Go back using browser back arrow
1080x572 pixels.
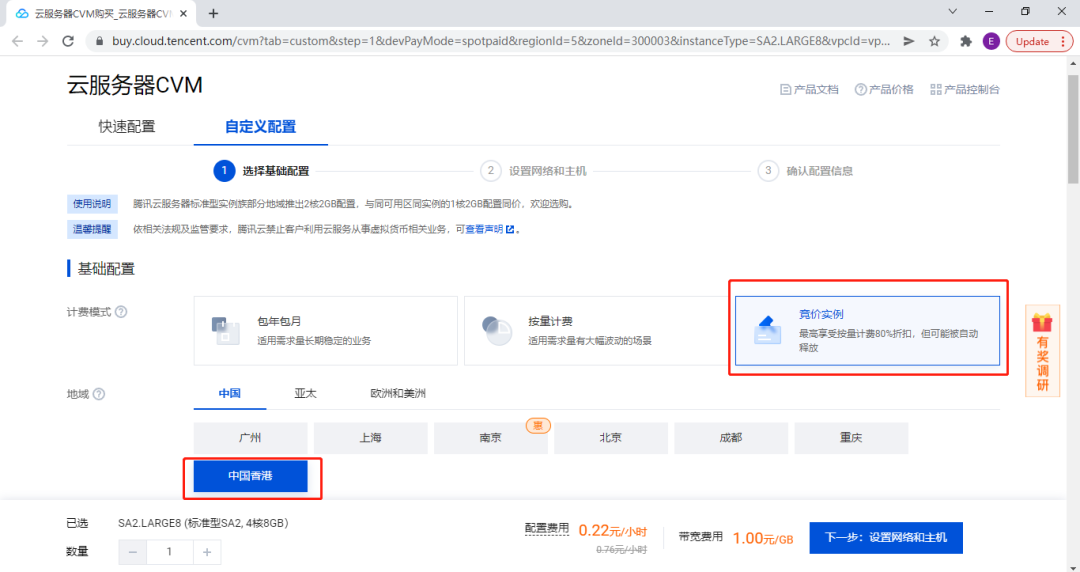[x=17, y=41]
